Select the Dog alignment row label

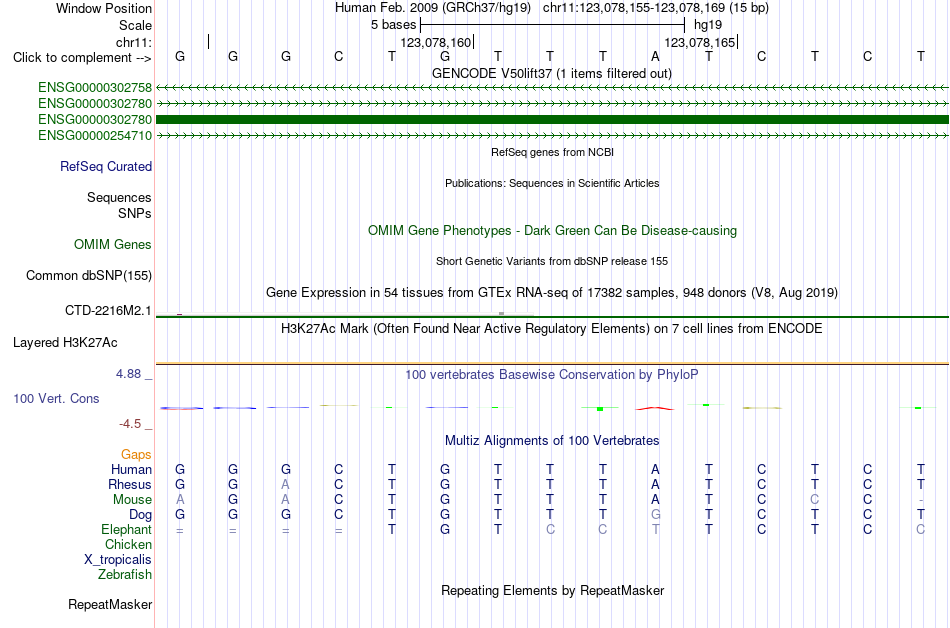[140, 515]
